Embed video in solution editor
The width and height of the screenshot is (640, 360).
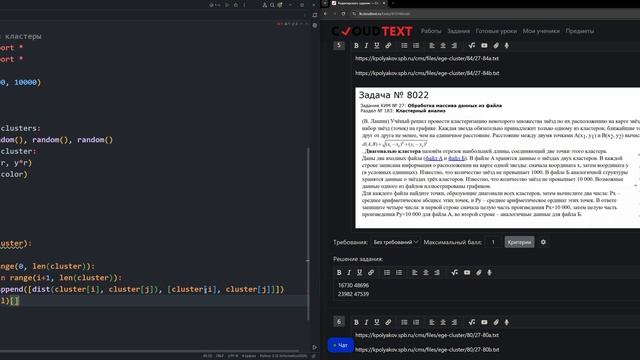pyautogui.click(x=467, y=273)
